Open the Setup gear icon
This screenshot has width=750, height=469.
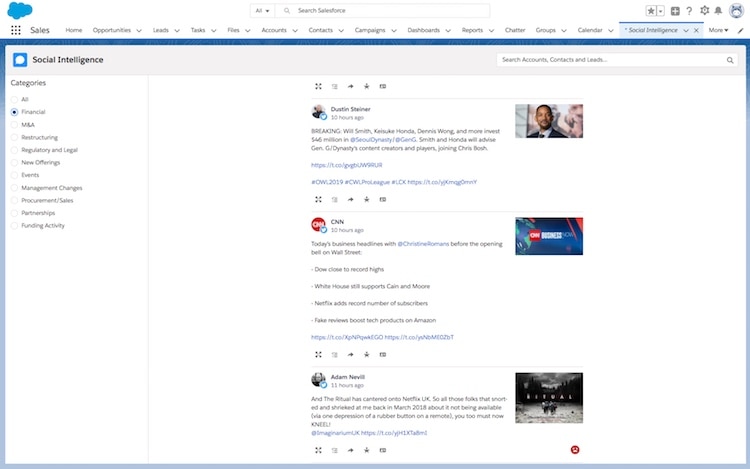(704, 11)
